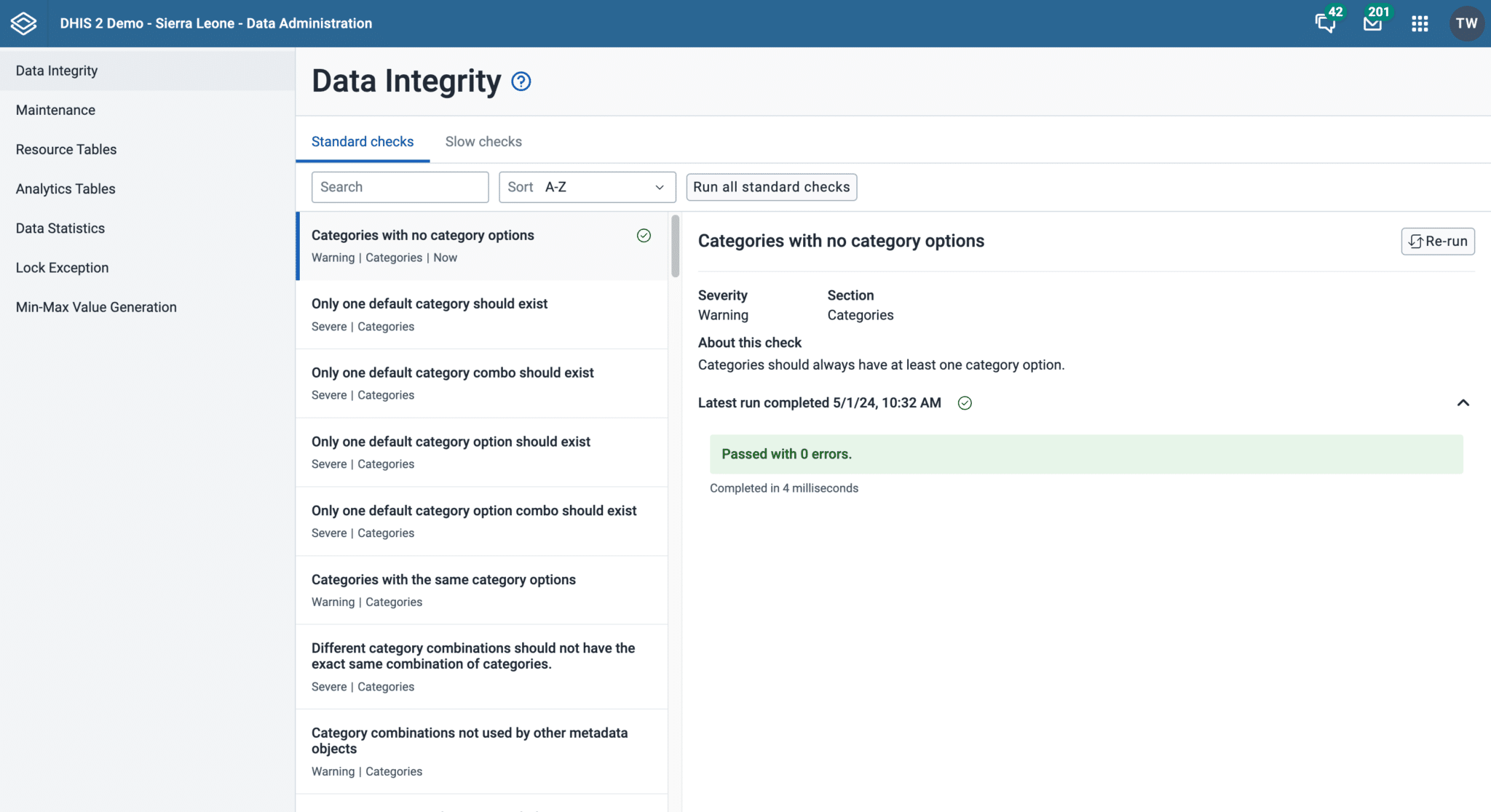Collapse the latest run details chevron

(1463, 403)
